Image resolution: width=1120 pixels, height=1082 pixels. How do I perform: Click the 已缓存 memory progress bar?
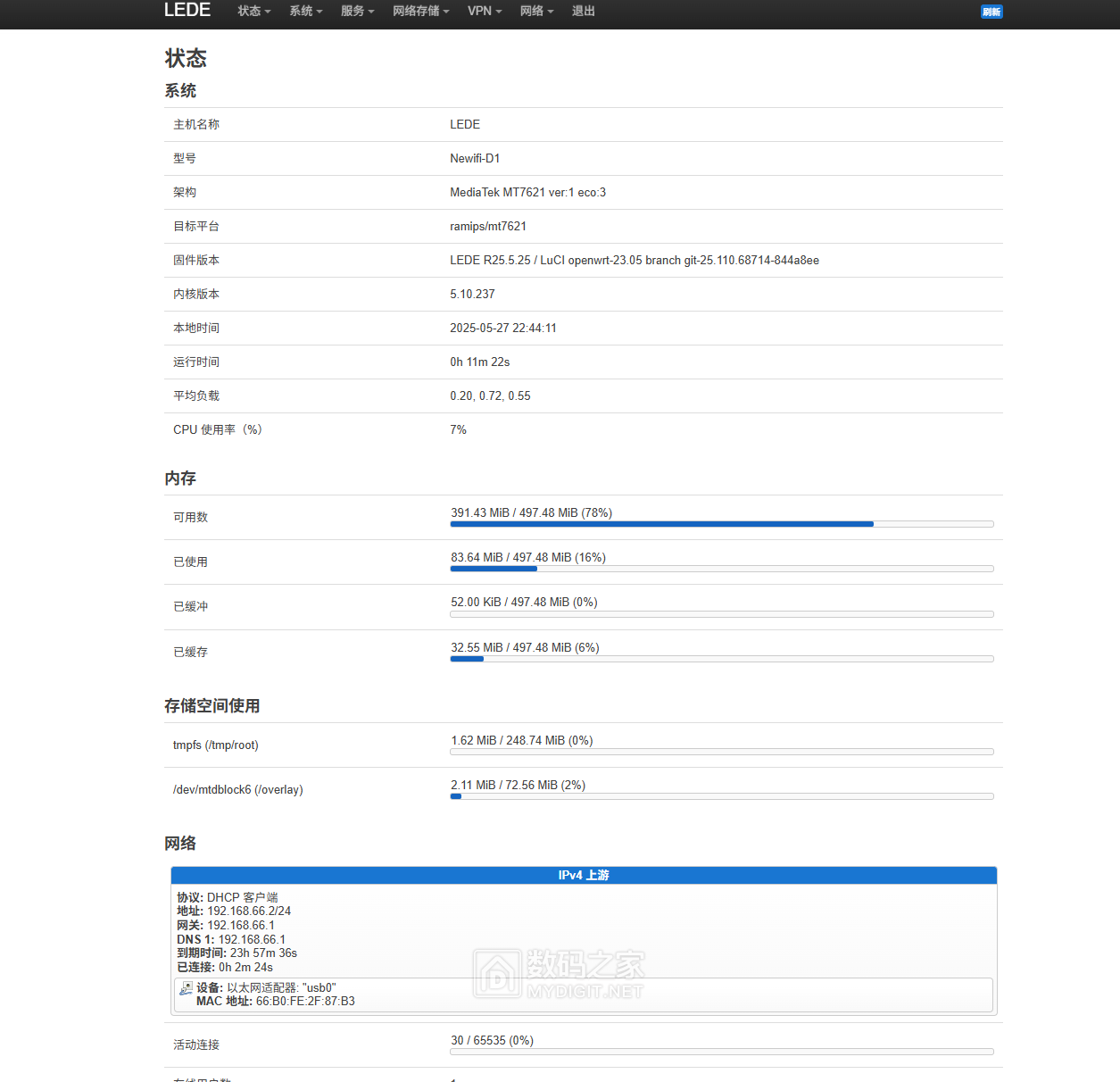722,659
